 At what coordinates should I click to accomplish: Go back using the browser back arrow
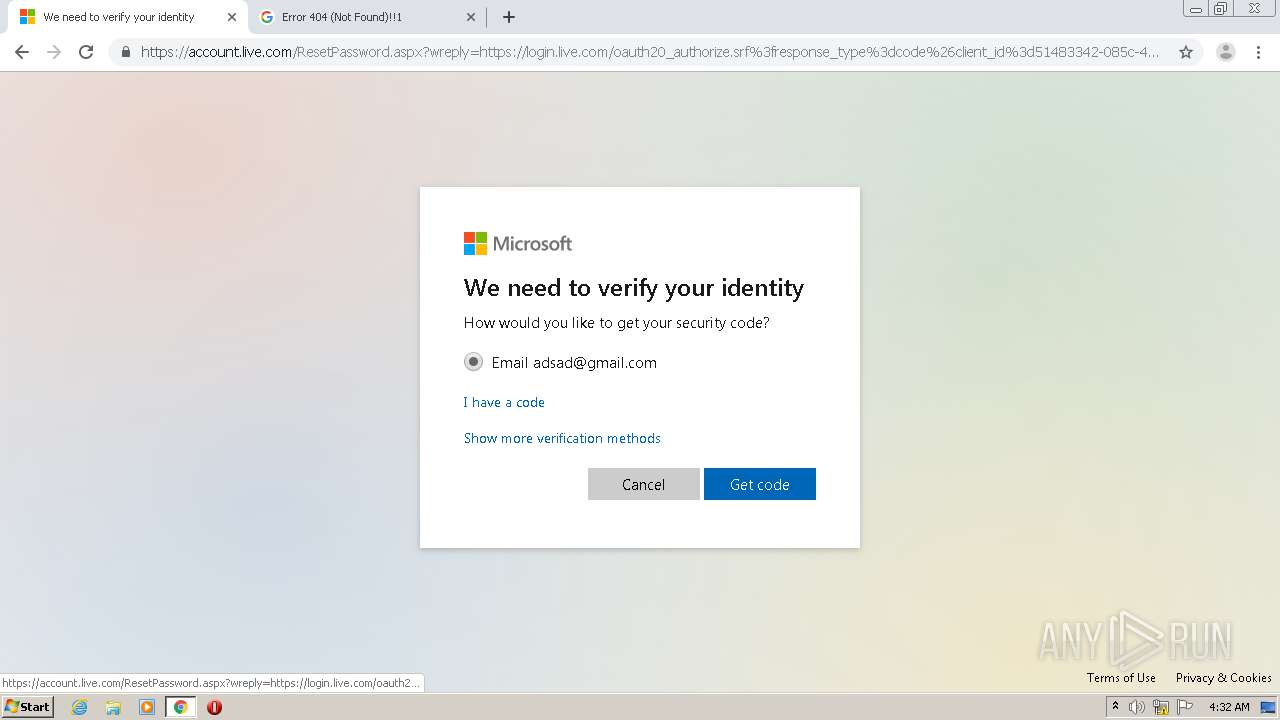point(22,52)
